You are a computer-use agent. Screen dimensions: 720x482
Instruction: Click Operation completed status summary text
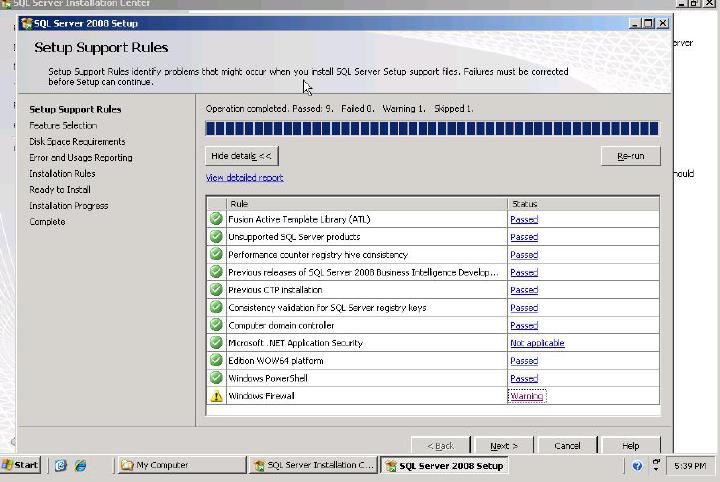[x=339, y=109]
